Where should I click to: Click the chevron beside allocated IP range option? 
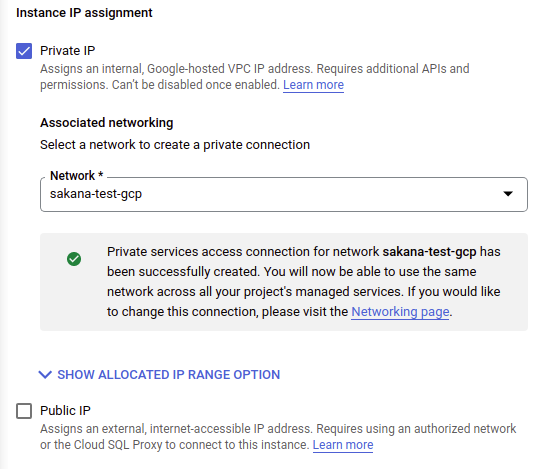tap(45, 375)
